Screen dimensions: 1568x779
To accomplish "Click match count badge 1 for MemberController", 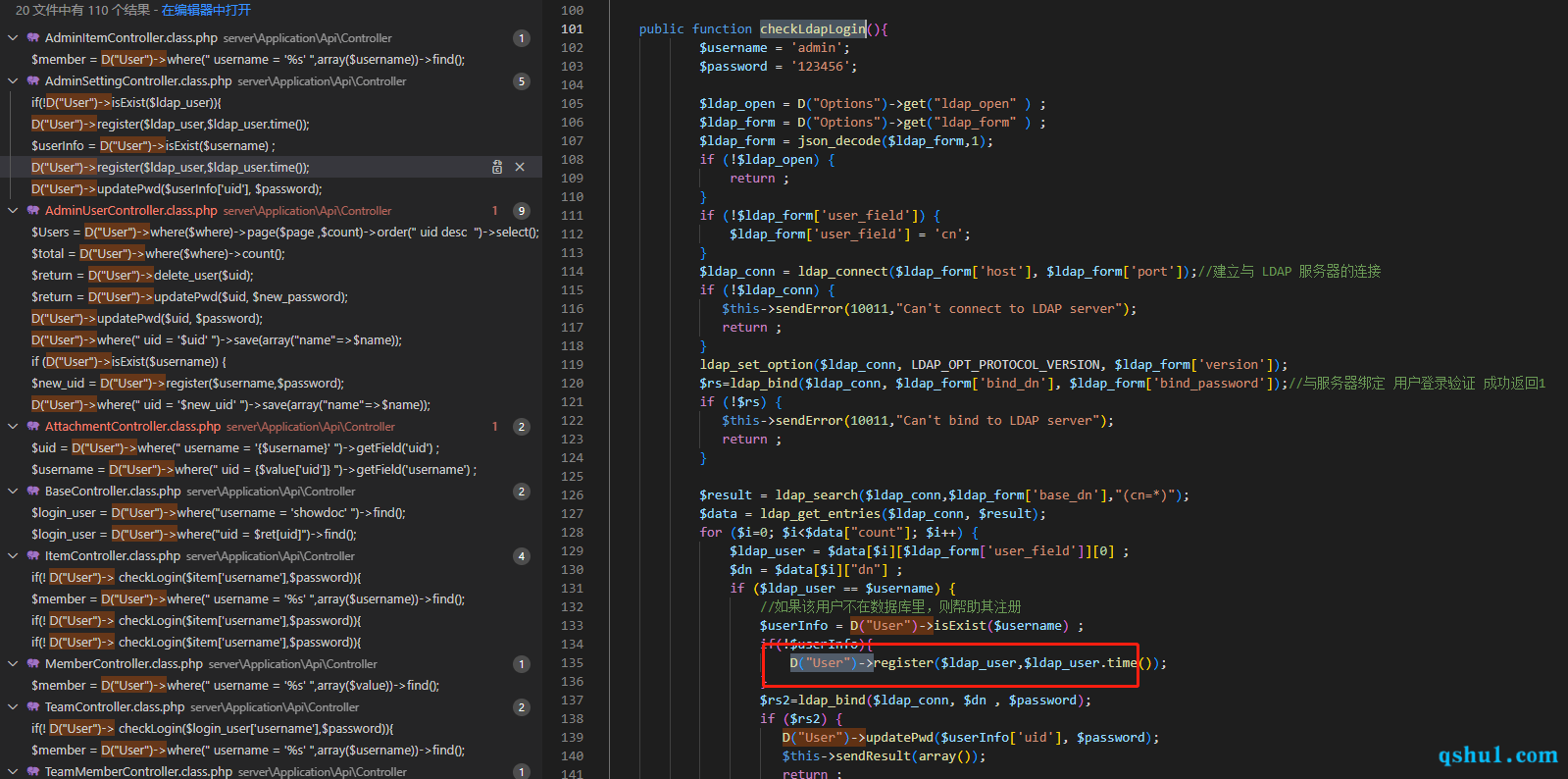I will (x=522, y=664).
